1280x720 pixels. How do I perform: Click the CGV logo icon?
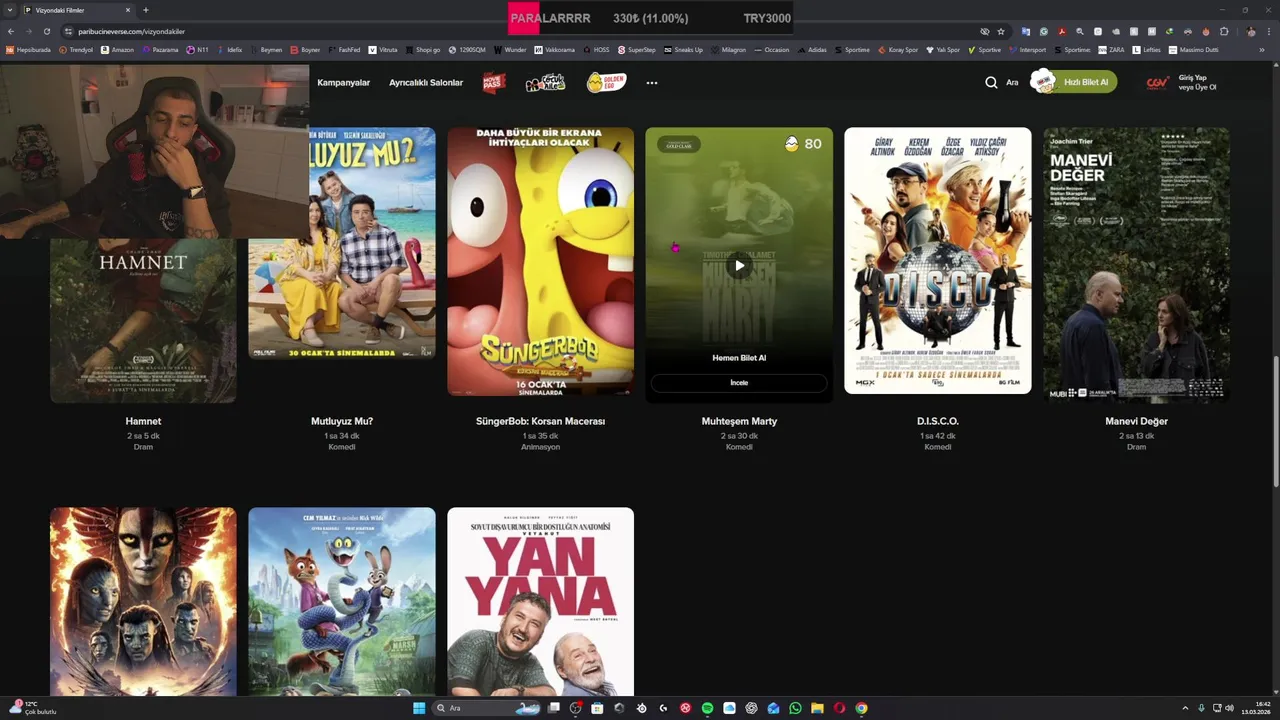point(1158,83)
